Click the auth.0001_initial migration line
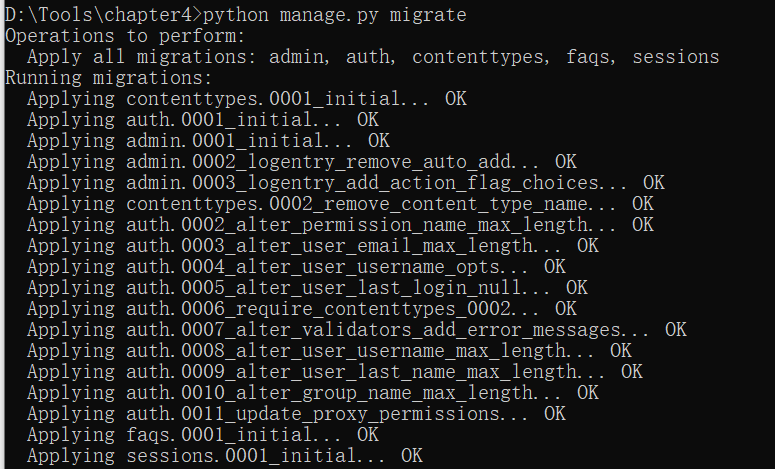 coord(202,119)
